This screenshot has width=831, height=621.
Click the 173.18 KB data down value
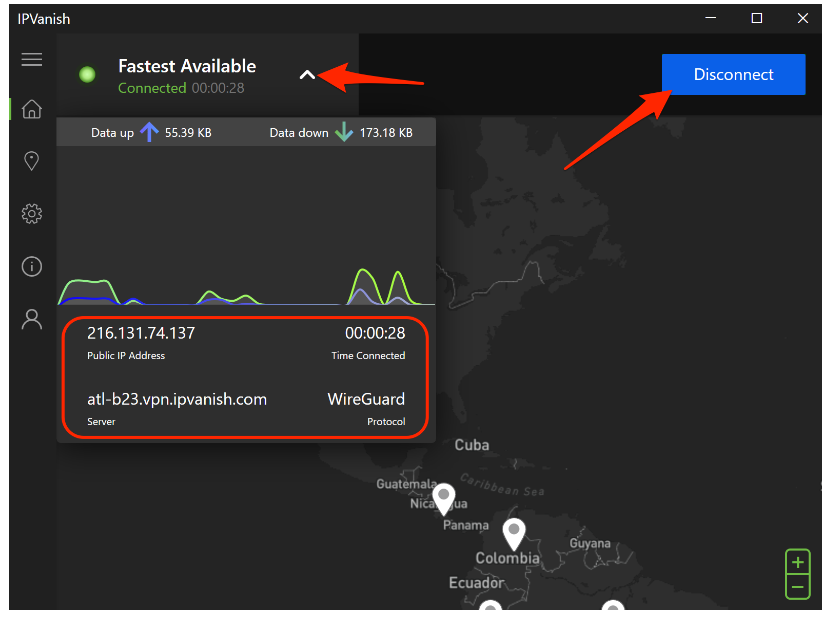(386, 132)
